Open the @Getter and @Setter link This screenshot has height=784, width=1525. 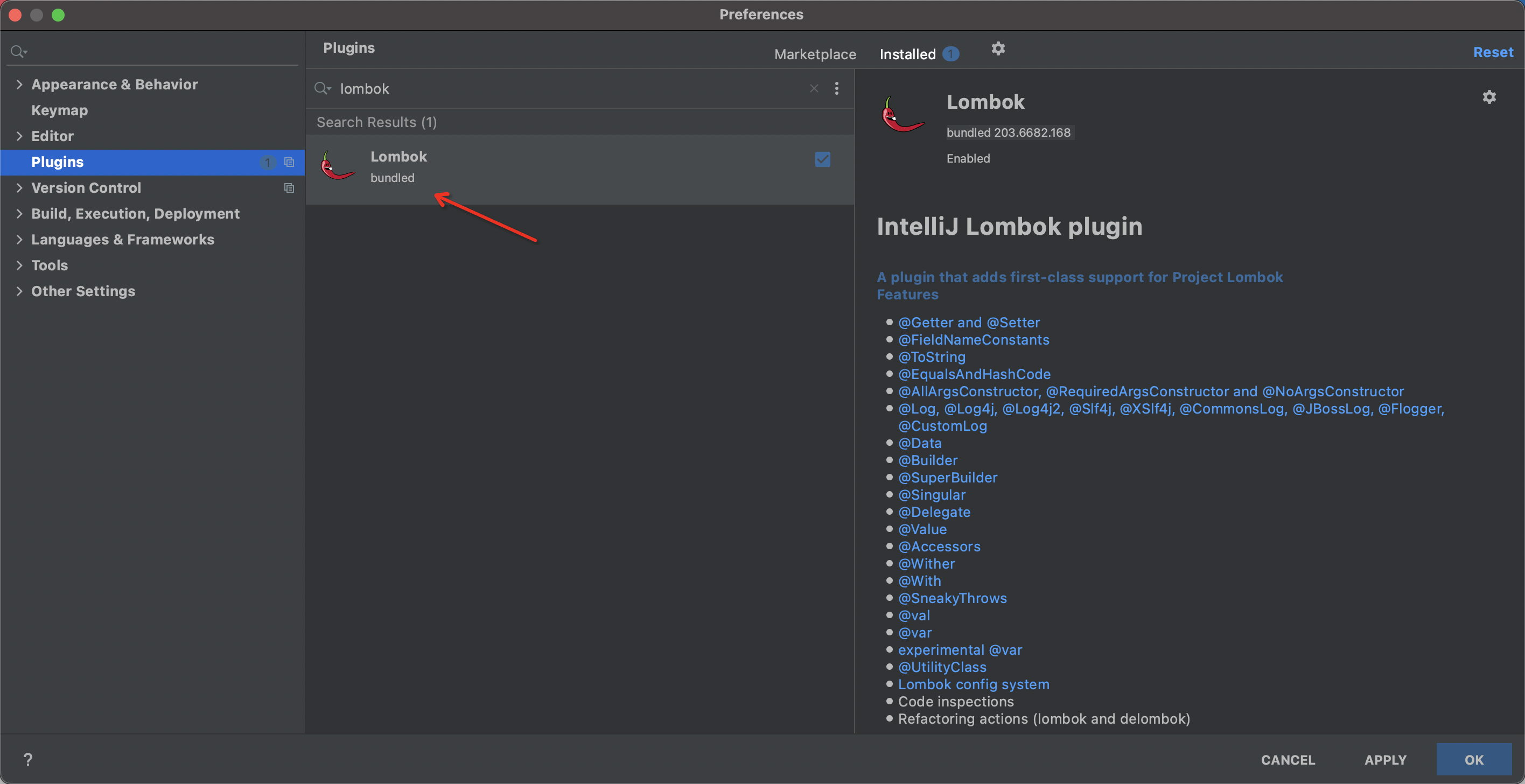(x=969, y=323)
